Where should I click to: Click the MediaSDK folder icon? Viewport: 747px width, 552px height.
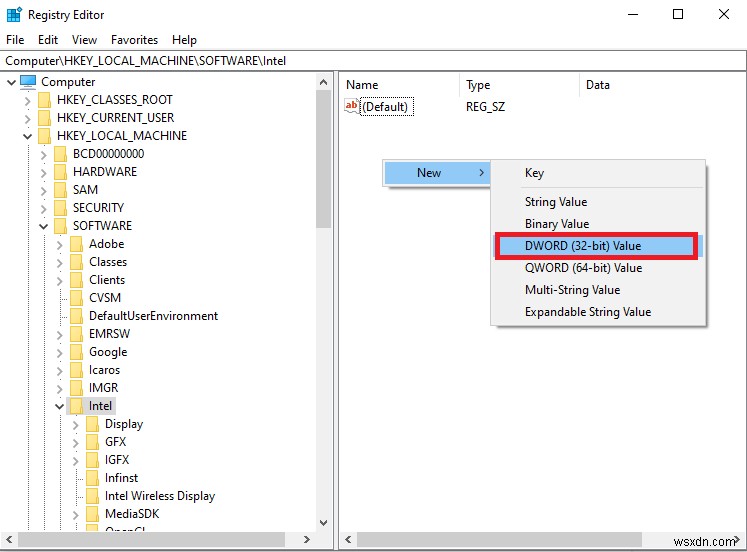[92, 514]
